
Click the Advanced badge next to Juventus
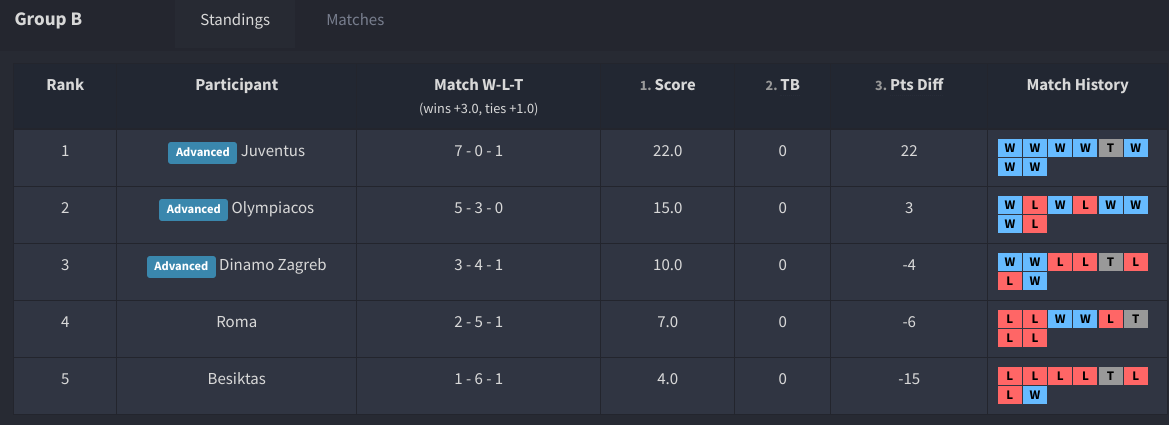click(203, 152)
